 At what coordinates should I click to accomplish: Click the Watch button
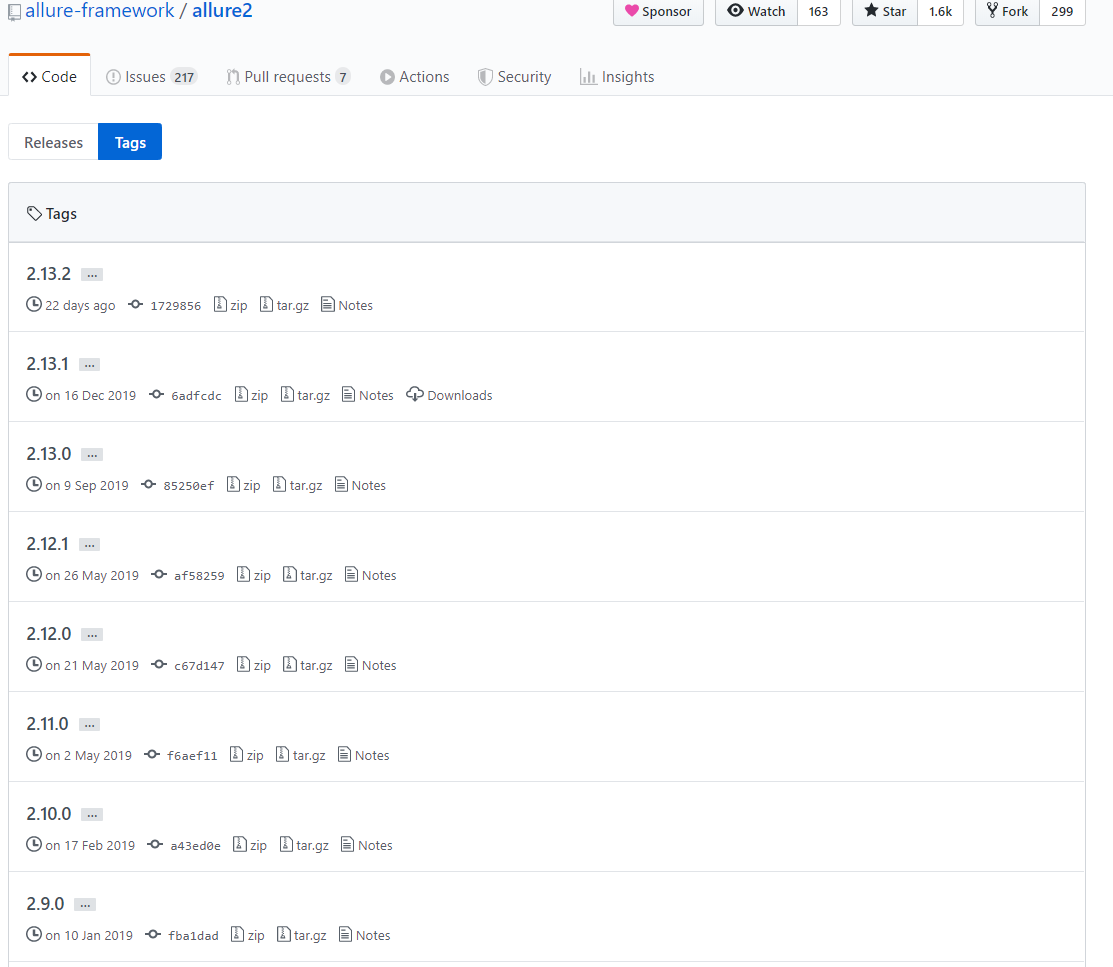(757, 11)
